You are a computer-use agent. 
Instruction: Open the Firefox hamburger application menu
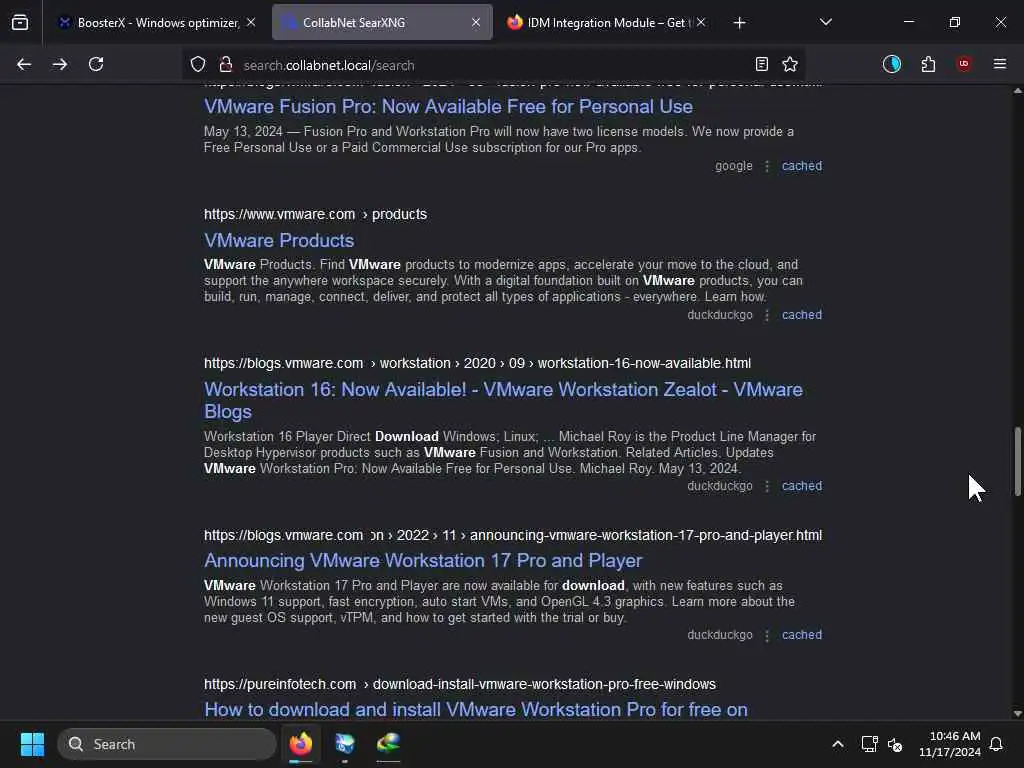pyautogui.click(x=1000, y=64)
